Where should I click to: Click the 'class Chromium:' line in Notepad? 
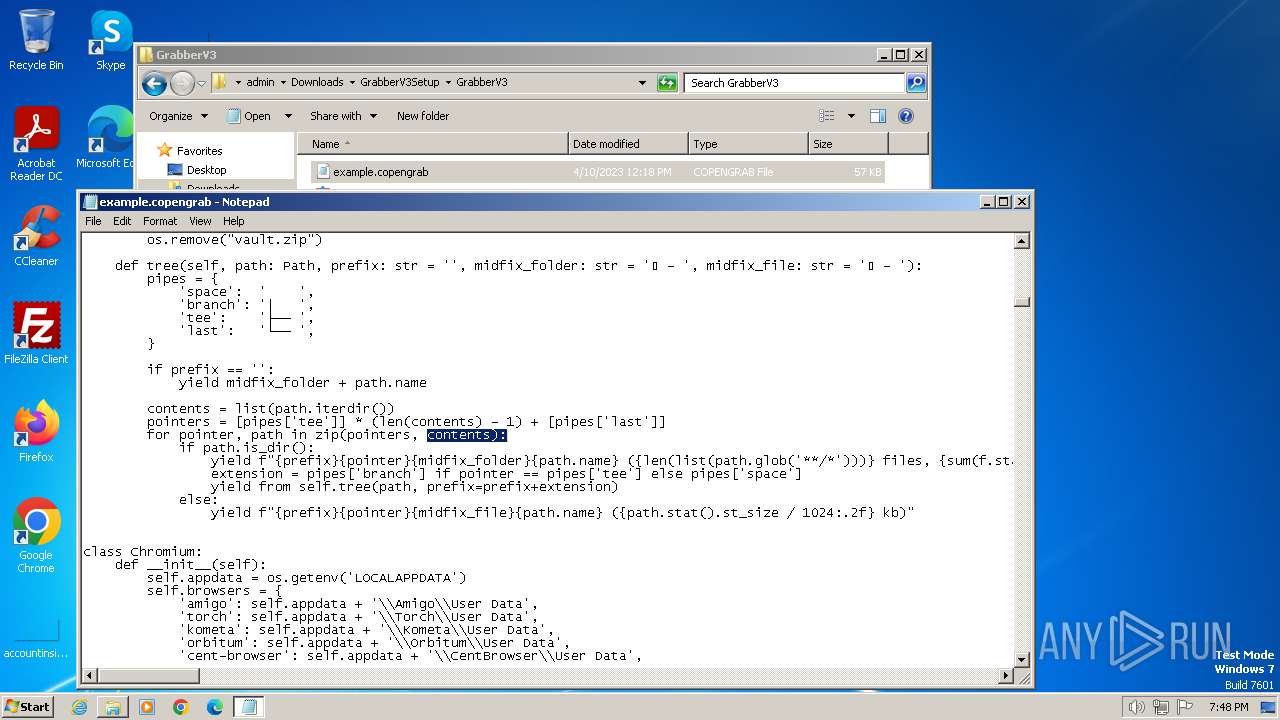[x=143, y=552]
